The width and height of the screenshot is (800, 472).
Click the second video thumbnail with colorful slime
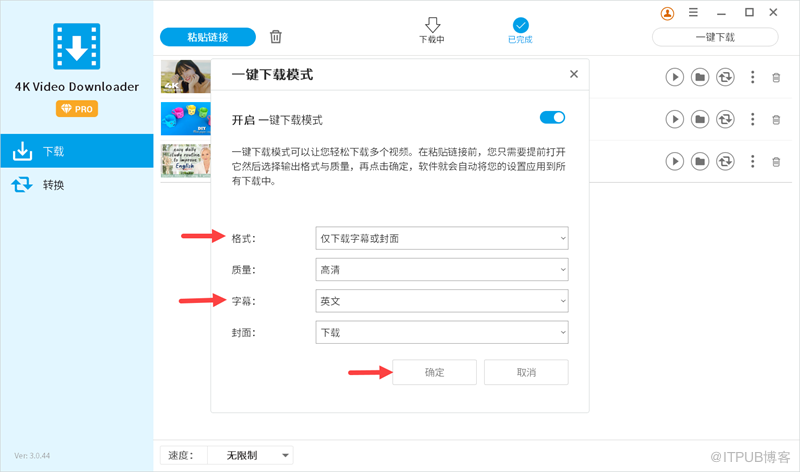pos(186,118)
